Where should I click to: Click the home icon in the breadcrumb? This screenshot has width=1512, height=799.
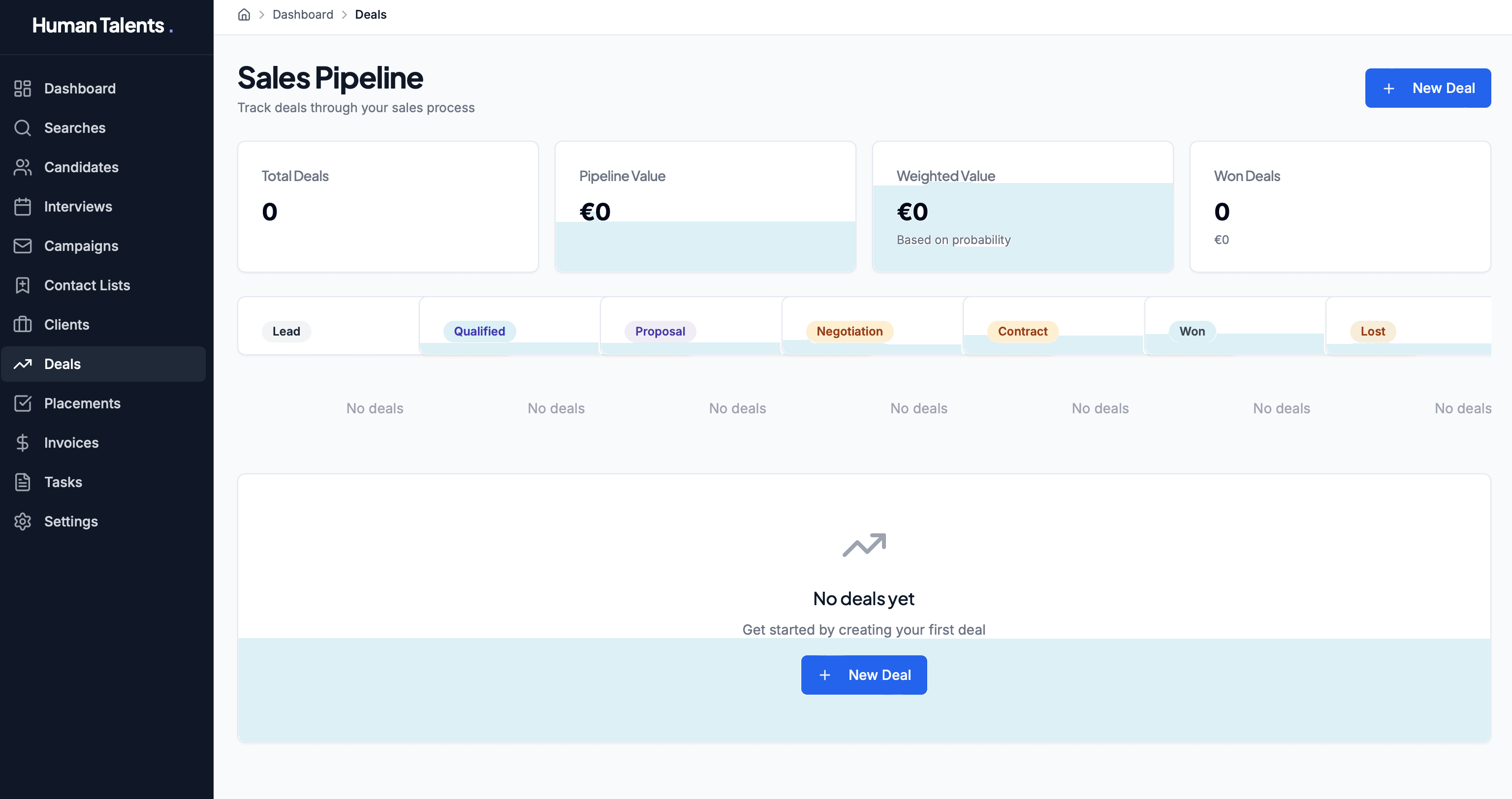[244, 14]
